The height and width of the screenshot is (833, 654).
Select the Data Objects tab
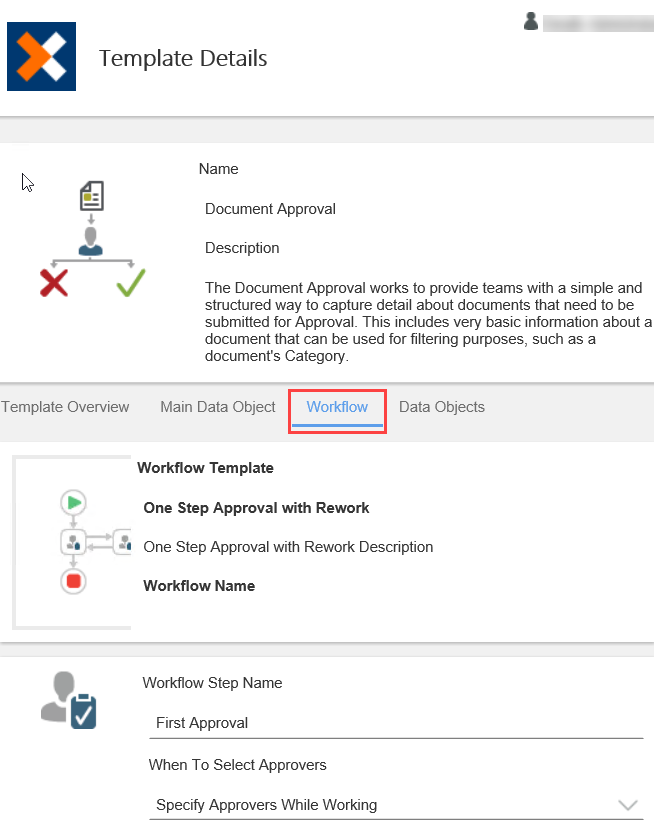pyautogui.click(x=441, y=407)
